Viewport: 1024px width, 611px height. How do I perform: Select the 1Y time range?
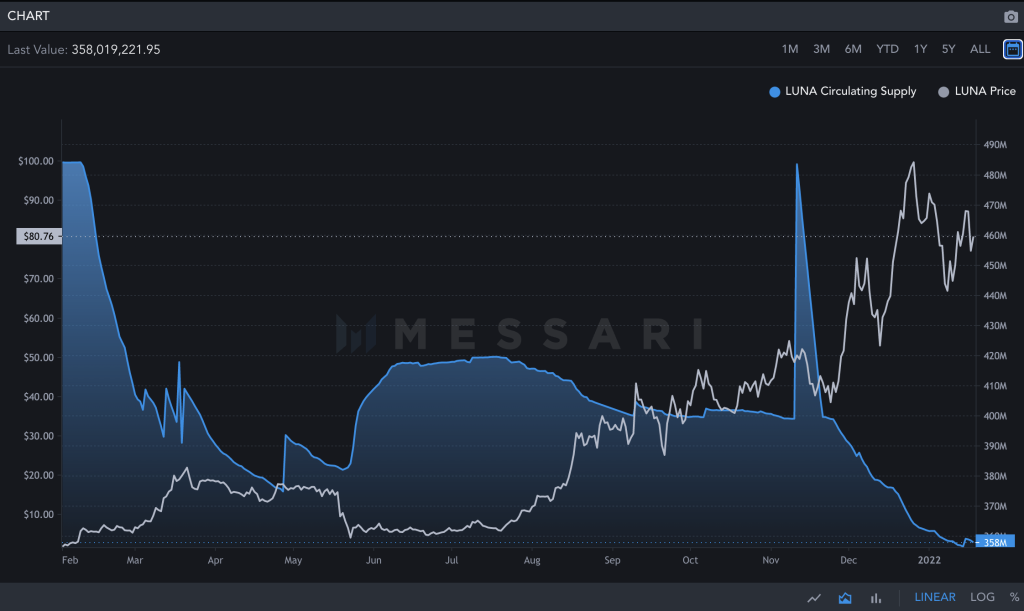920,49
